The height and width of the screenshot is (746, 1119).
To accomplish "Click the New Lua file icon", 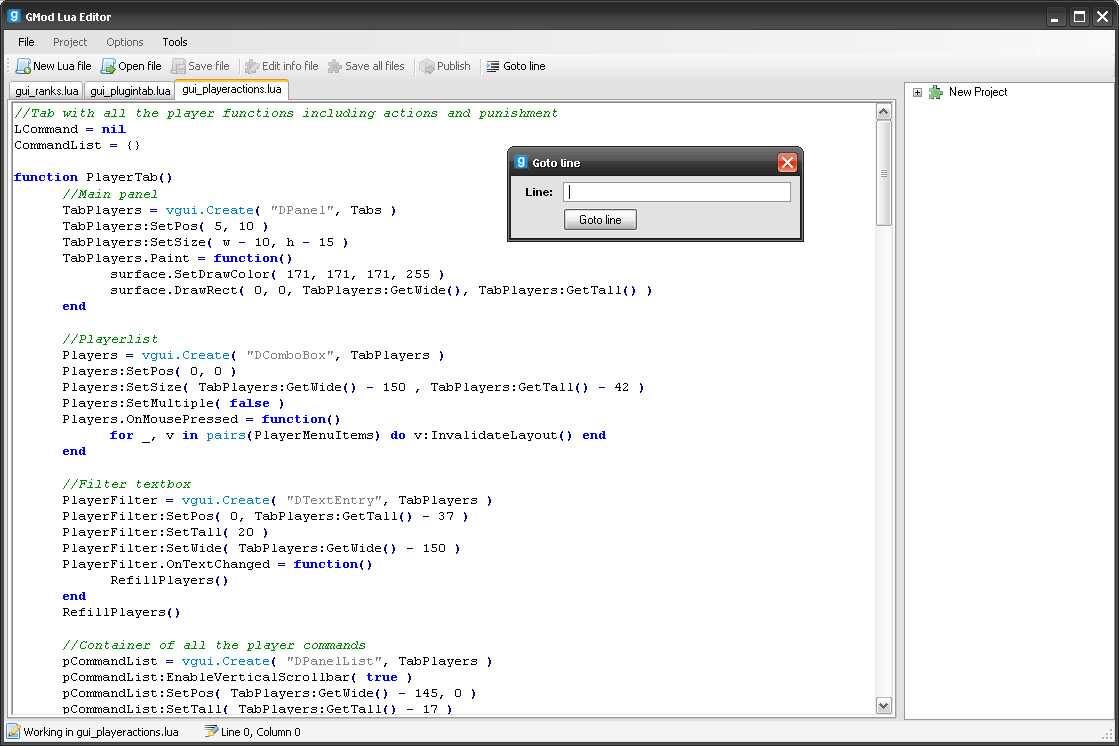I will tap(23, 66).
